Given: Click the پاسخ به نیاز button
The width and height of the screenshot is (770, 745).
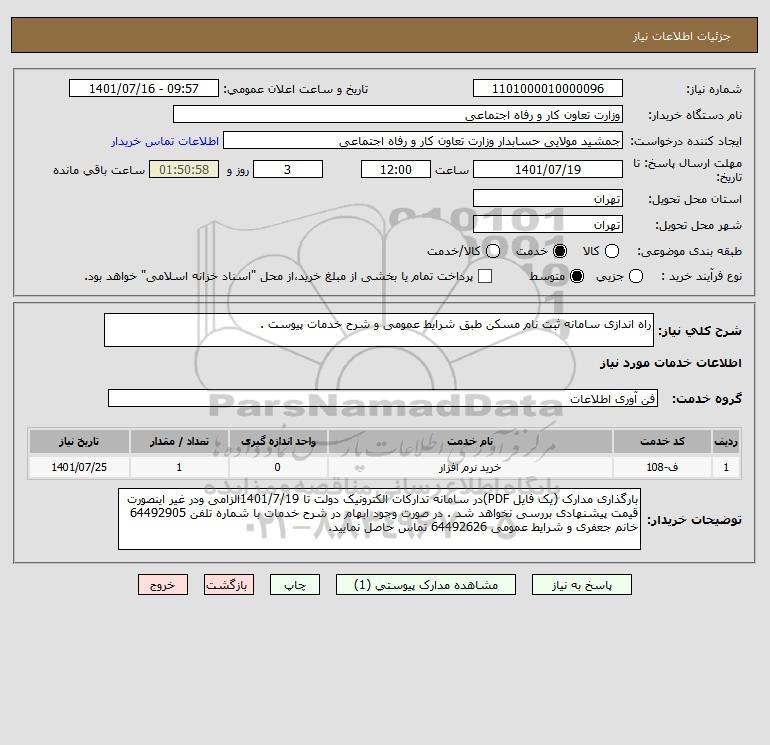Looking at the screenshot, I should click(581, 585).
